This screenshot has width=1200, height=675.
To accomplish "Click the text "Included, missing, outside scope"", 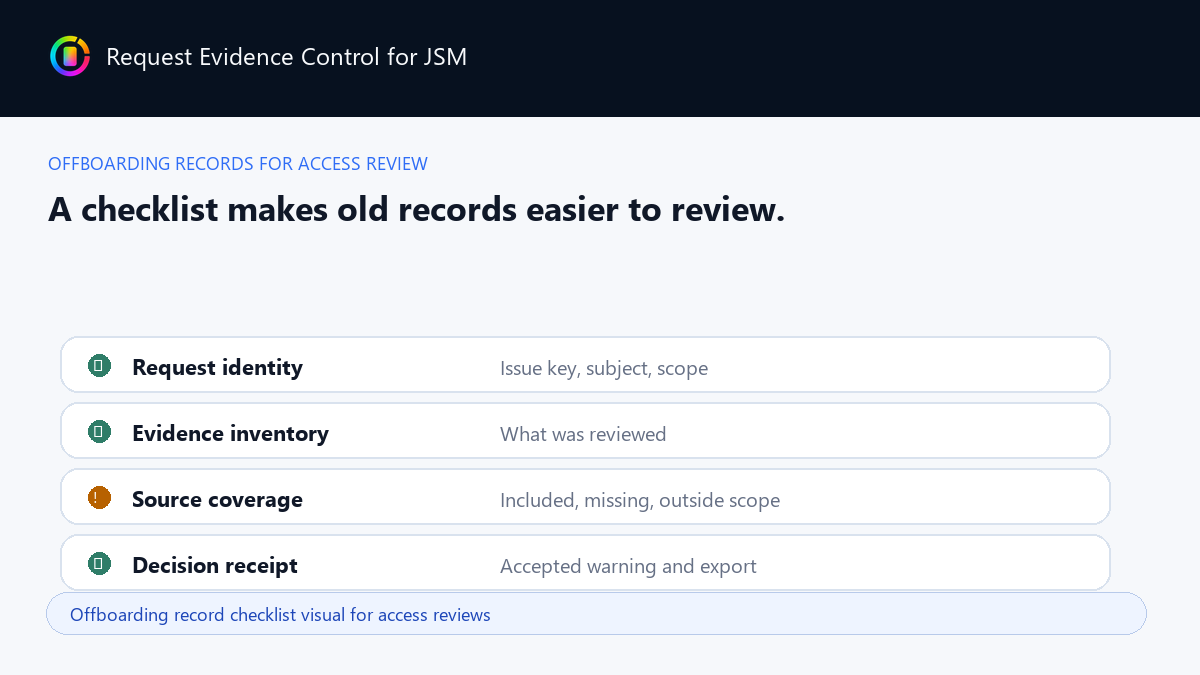I will point(640,500).
